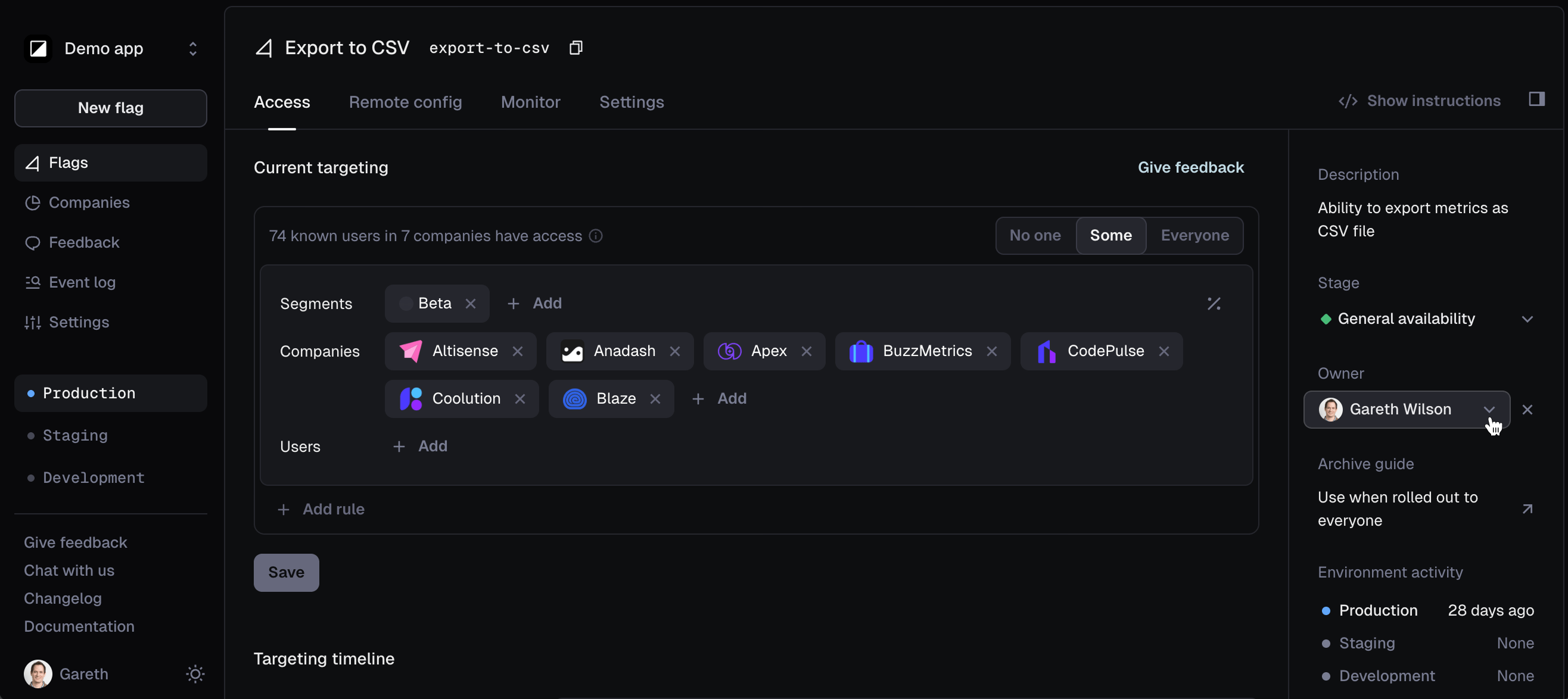Click Gareth's avatar in the sidebar
This screenshot has width=1568, height=699.
coord(38,673)
